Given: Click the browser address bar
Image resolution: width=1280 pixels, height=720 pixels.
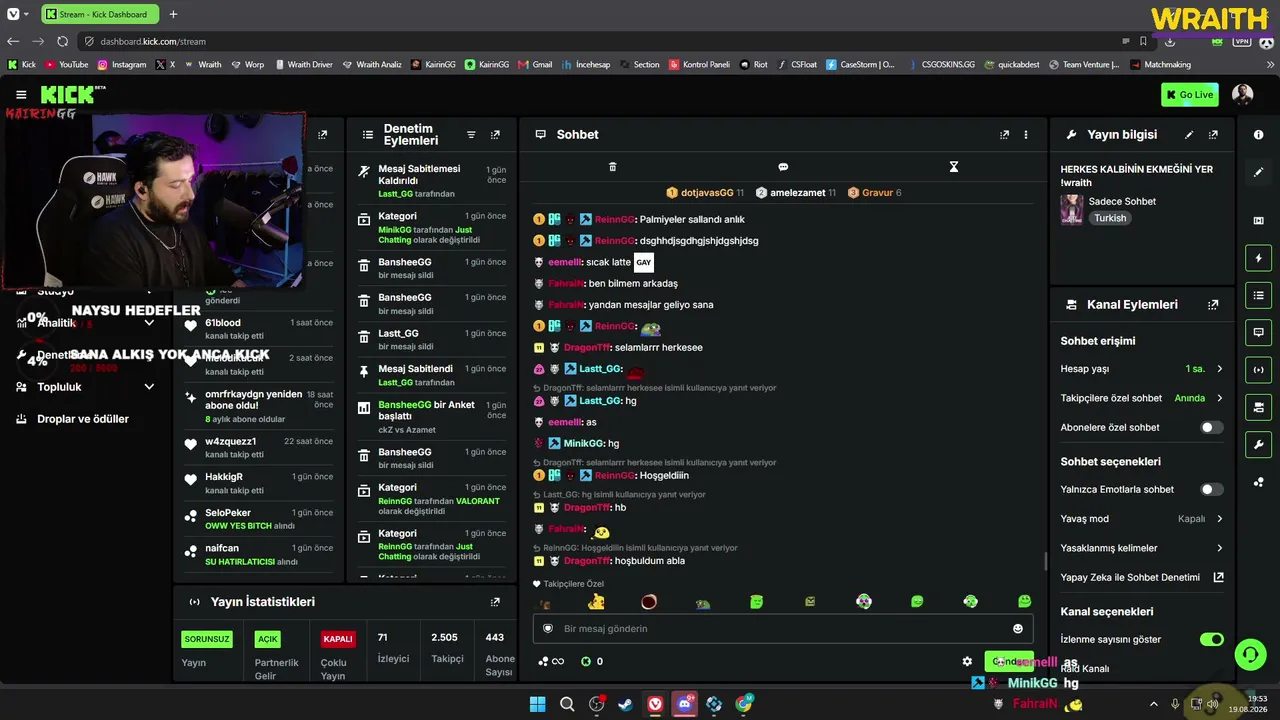Looking at the screenshot, I should coord(600,41).
